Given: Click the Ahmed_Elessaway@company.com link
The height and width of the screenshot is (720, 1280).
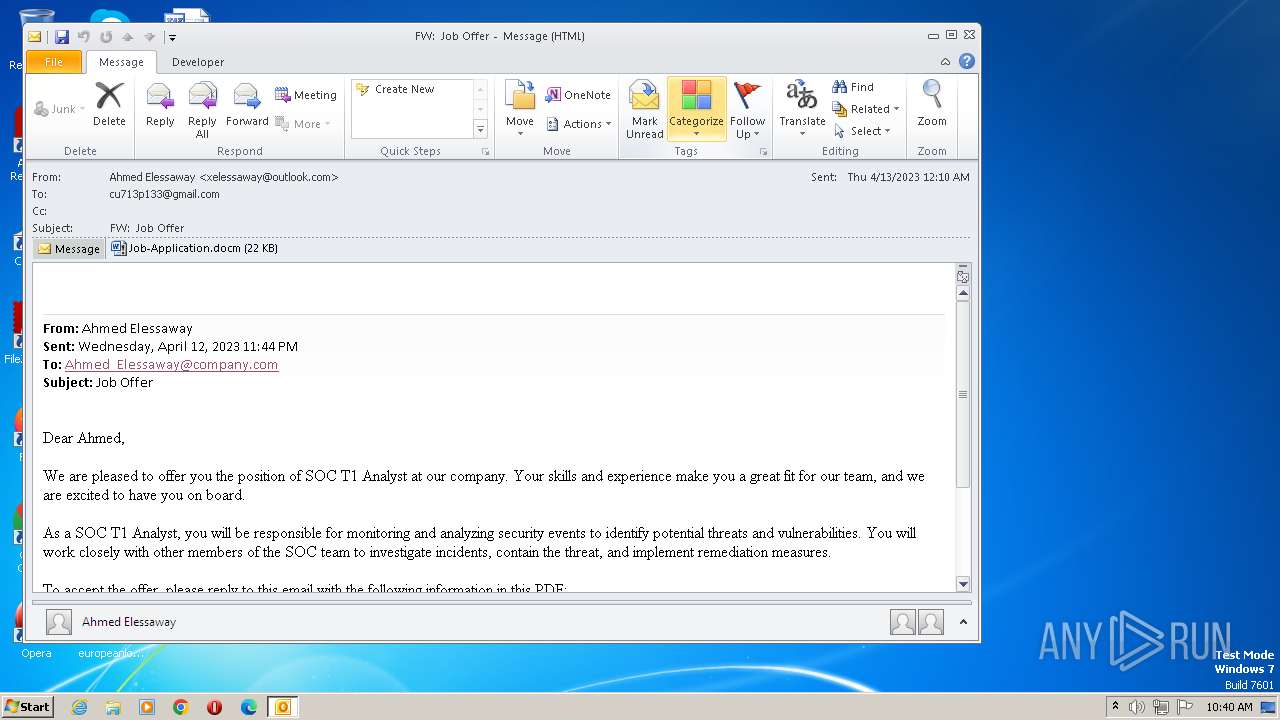Looking at the screenshot, I should (171, 365).
